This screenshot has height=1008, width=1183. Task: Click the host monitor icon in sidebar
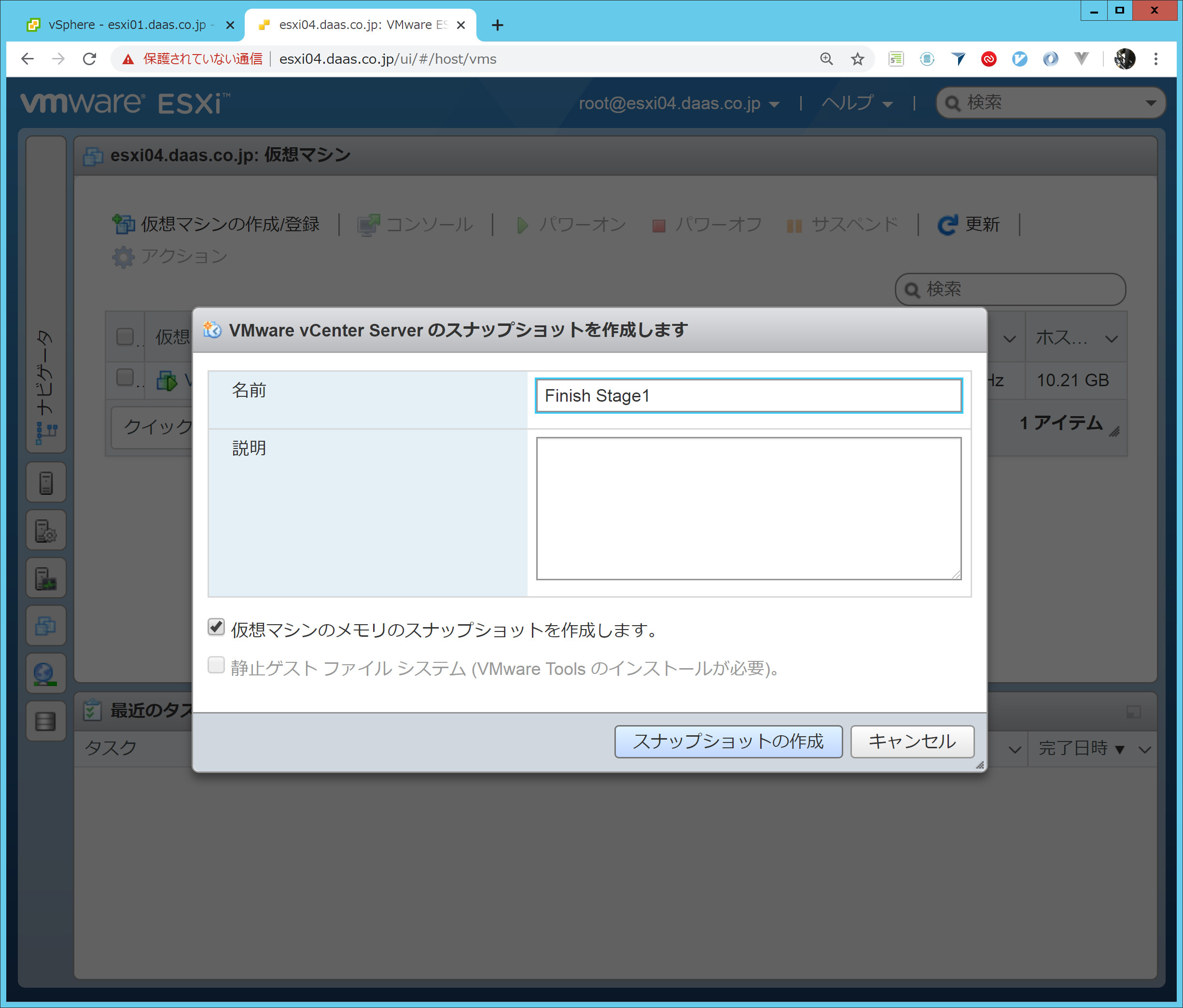point(46,578)
